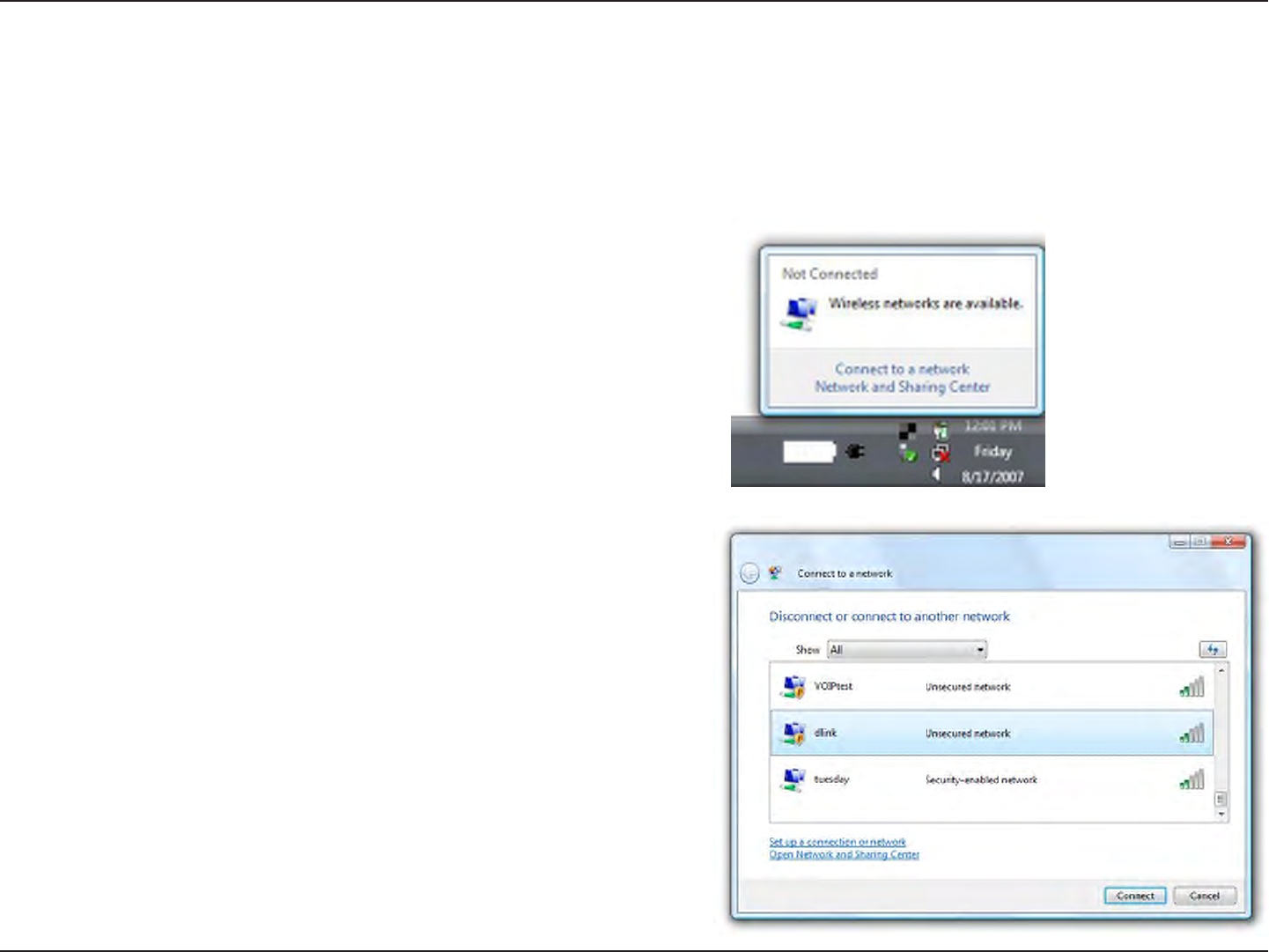Click the battery indicator in system tray
1269x952 pixels.
tap(808, 452)
